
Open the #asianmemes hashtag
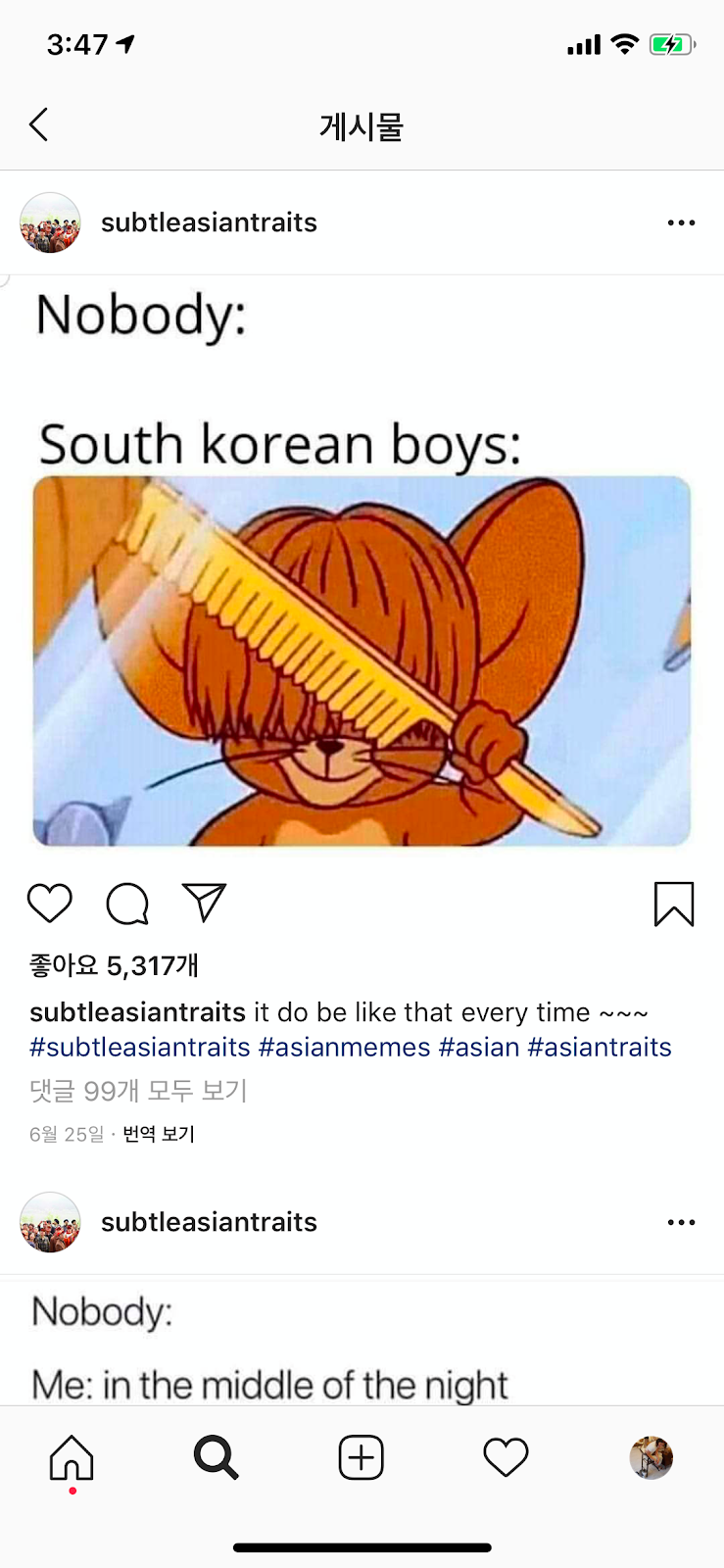(344, 1047)
